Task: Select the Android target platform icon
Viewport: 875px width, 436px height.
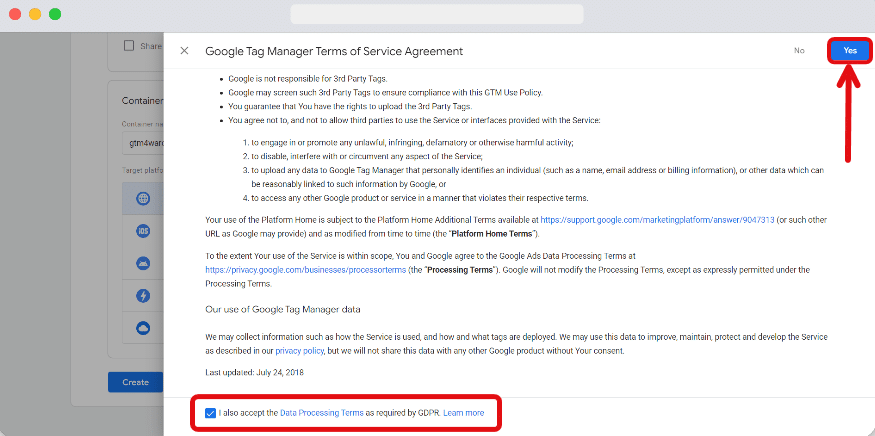Action: tap(143, 263)
